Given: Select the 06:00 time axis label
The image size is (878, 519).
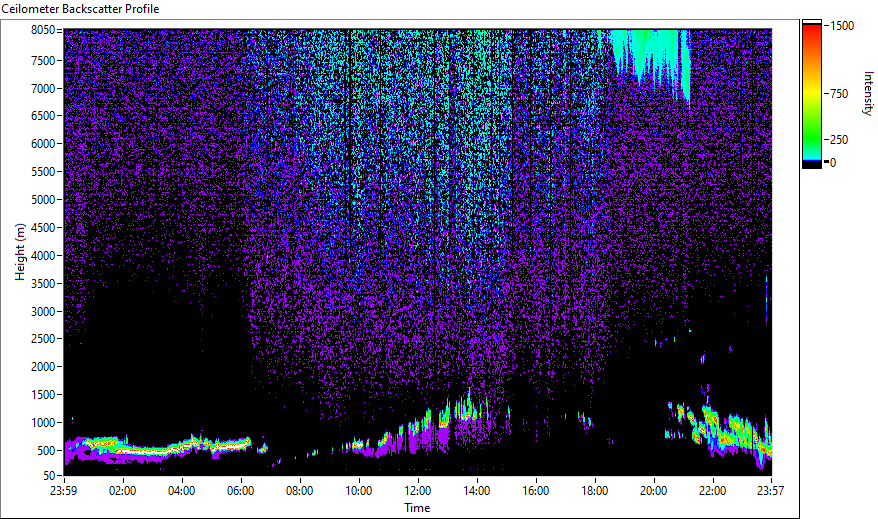Looking at the screenshot, I should pyautogui.click(x=241, y=491).
